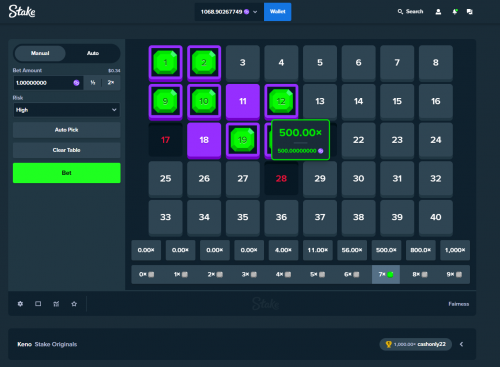Select tile number 26
This screenshot has height=367, width=500.
pos(204,178)
